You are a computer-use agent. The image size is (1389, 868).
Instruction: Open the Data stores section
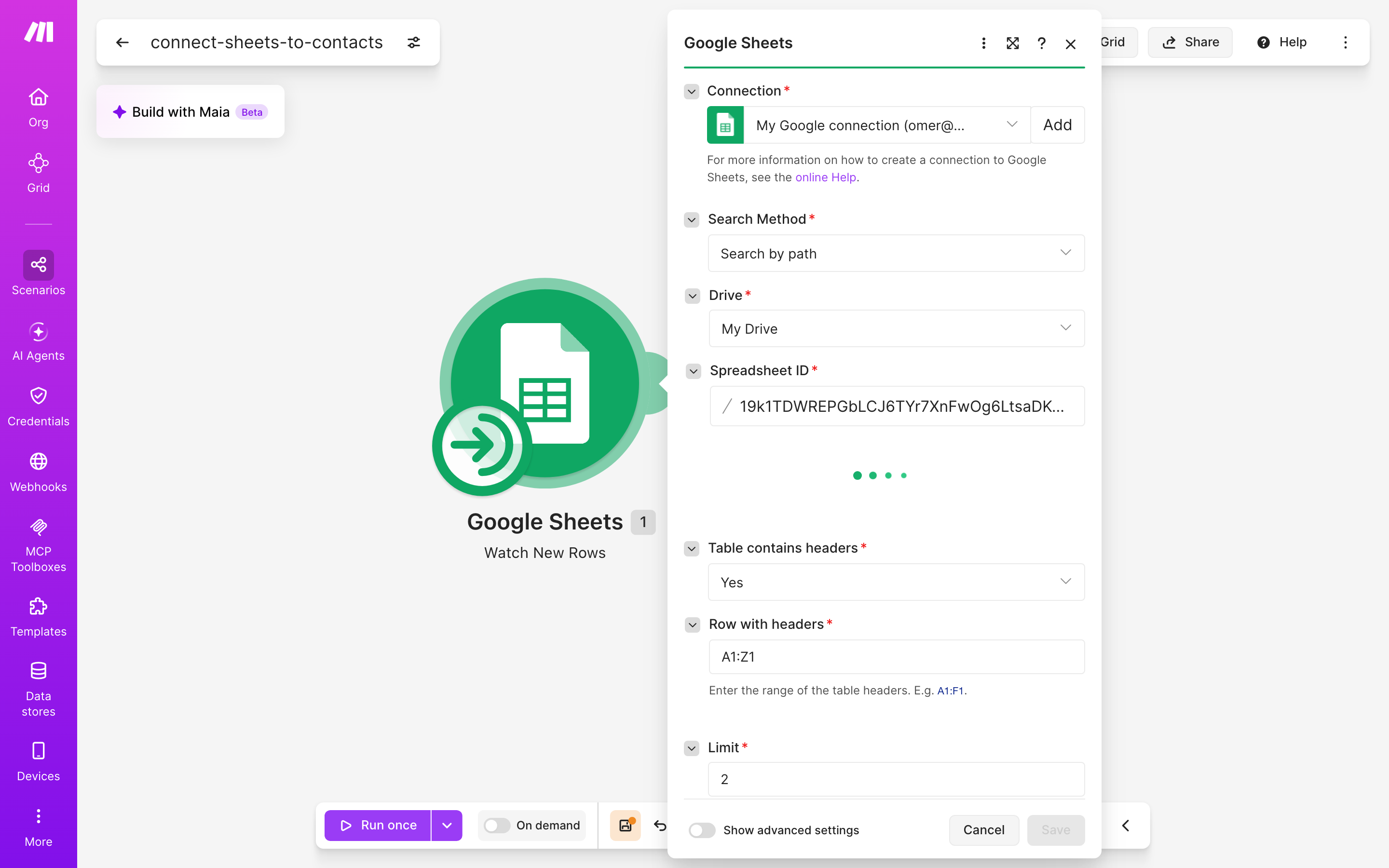[x=39, y=690]
